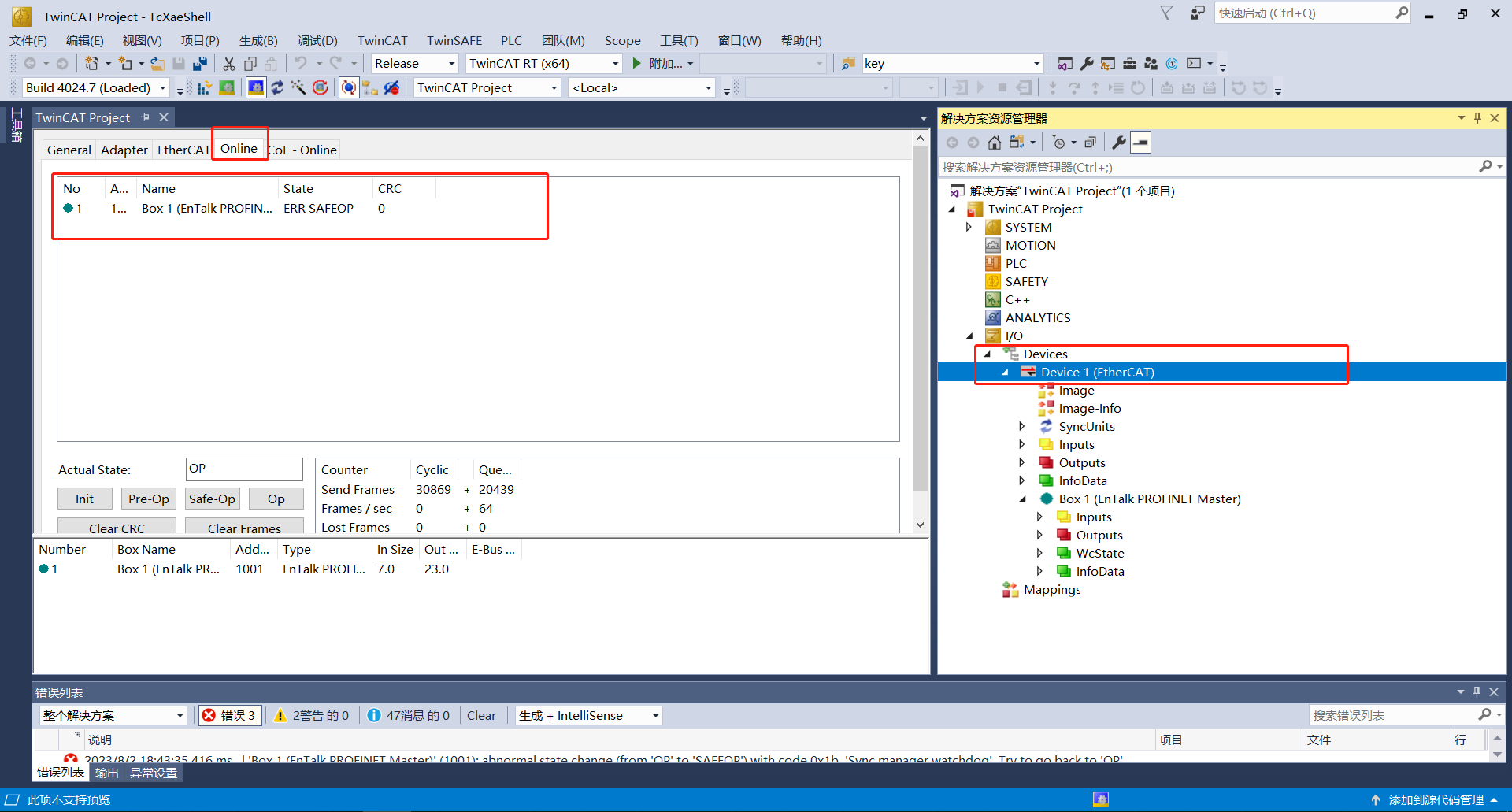Switch to the CoE - Online tab
This screenshot has width=1512, height=812.
pos(303,150)
